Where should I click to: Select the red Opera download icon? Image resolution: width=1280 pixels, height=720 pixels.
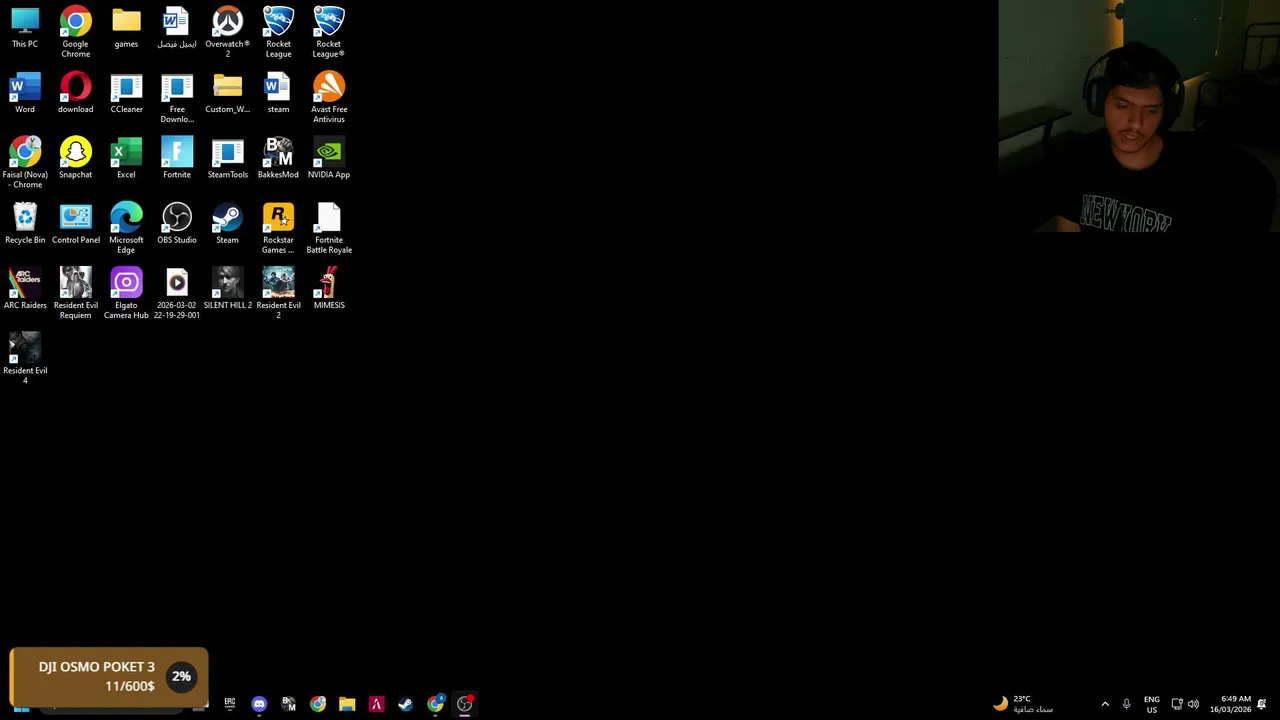75,93
